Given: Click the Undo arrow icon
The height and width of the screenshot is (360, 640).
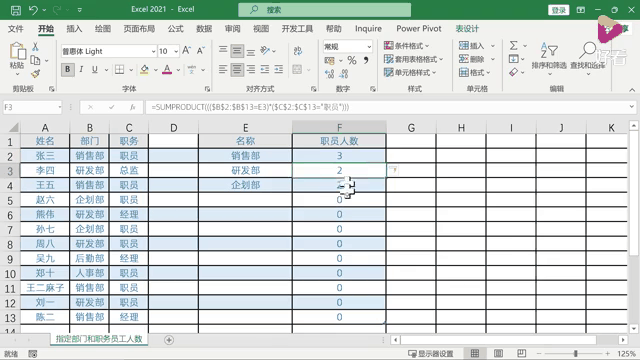Looking at the screenshot, I should [33, 10].
